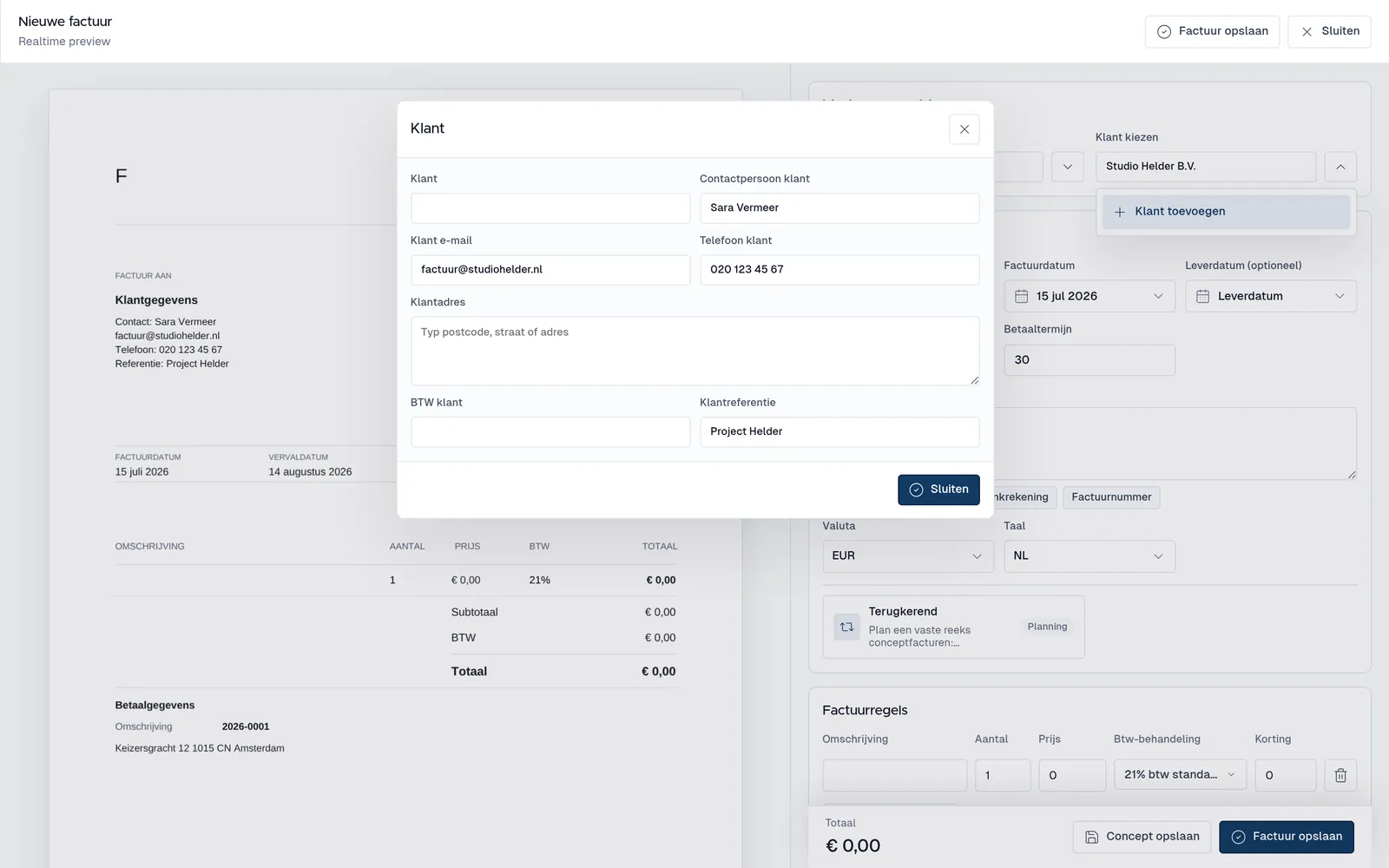This screenshot has height=868, width=1389.
Task: Click the X icon on top Sluiten button
Action: coord(1307,31)
